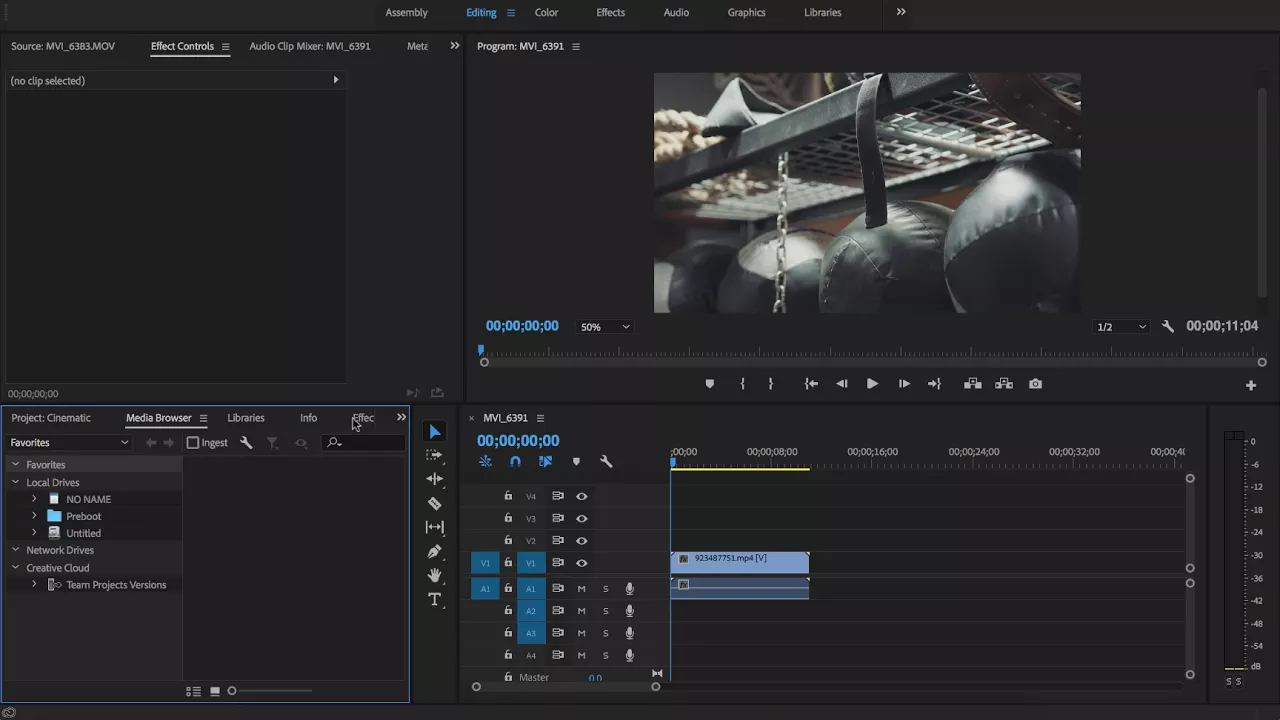Play the program monitor video
1280x720 pixels.
pyautogui.click(x=872, y=384)
